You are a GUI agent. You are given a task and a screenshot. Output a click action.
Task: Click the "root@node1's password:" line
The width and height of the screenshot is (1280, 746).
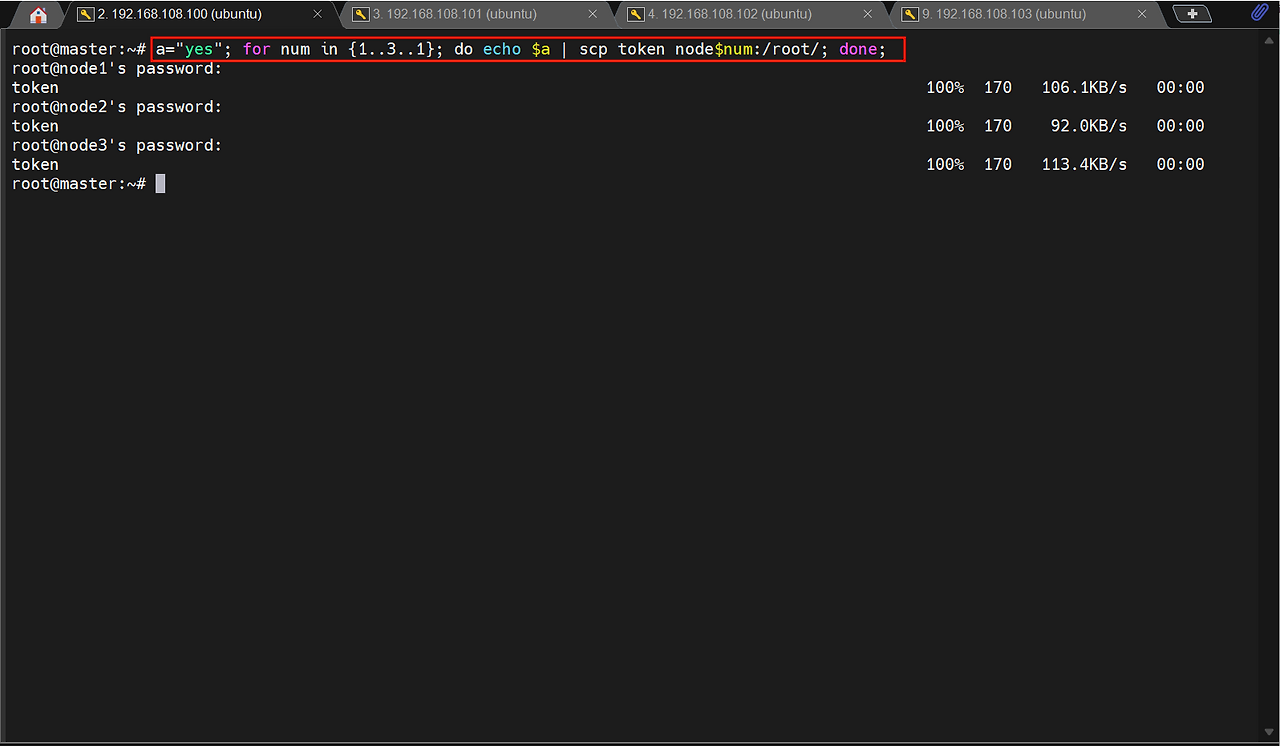coord(117,69)
